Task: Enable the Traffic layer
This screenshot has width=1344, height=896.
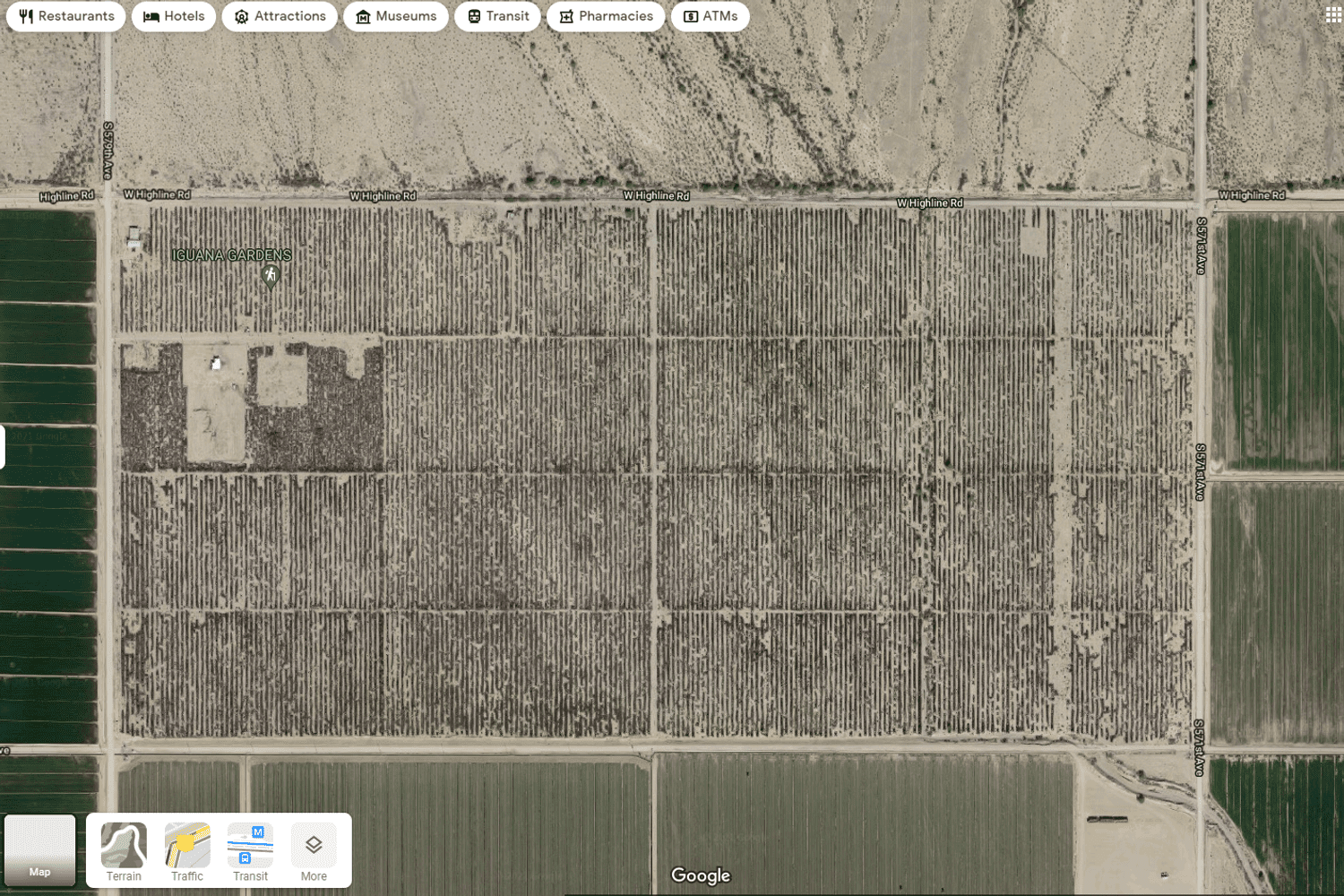Action: click(x=187, y=851)
